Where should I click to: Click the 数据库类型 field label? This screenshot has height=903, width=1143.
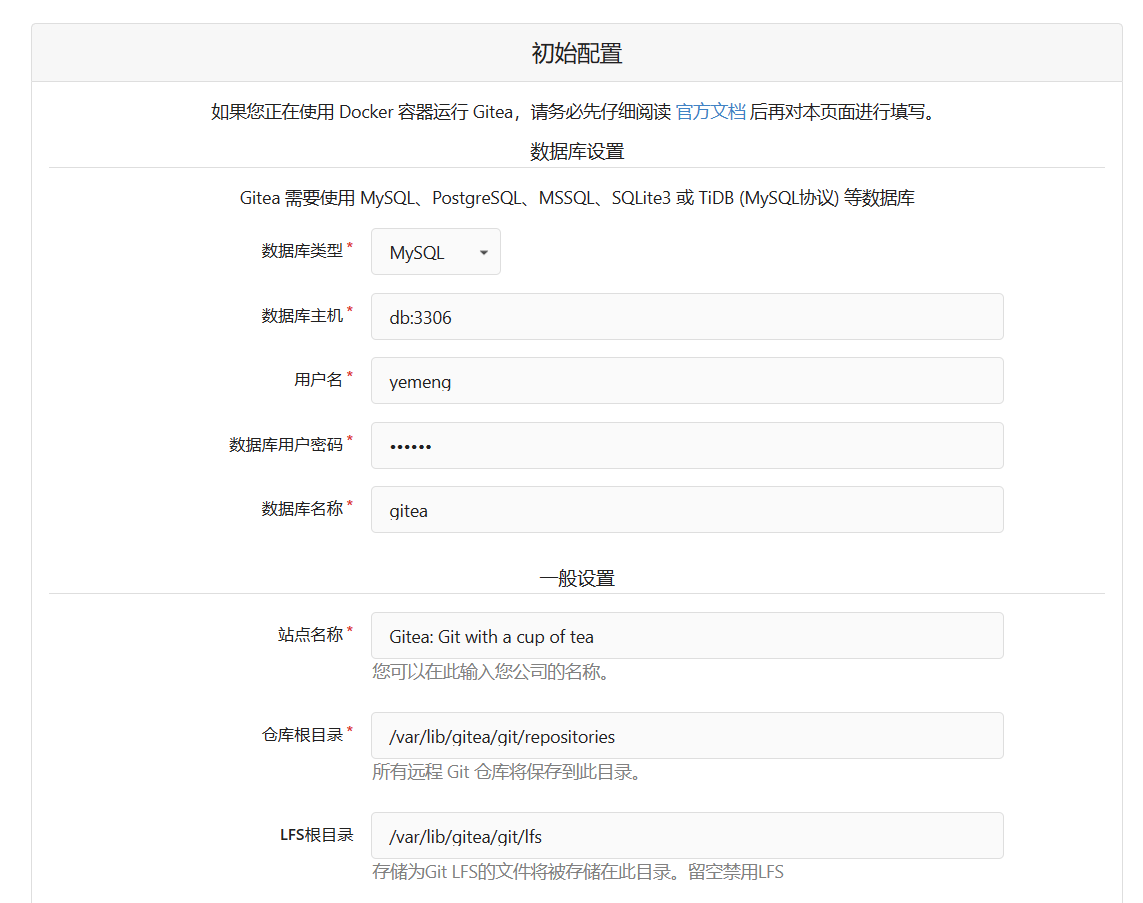pos(302,251)
